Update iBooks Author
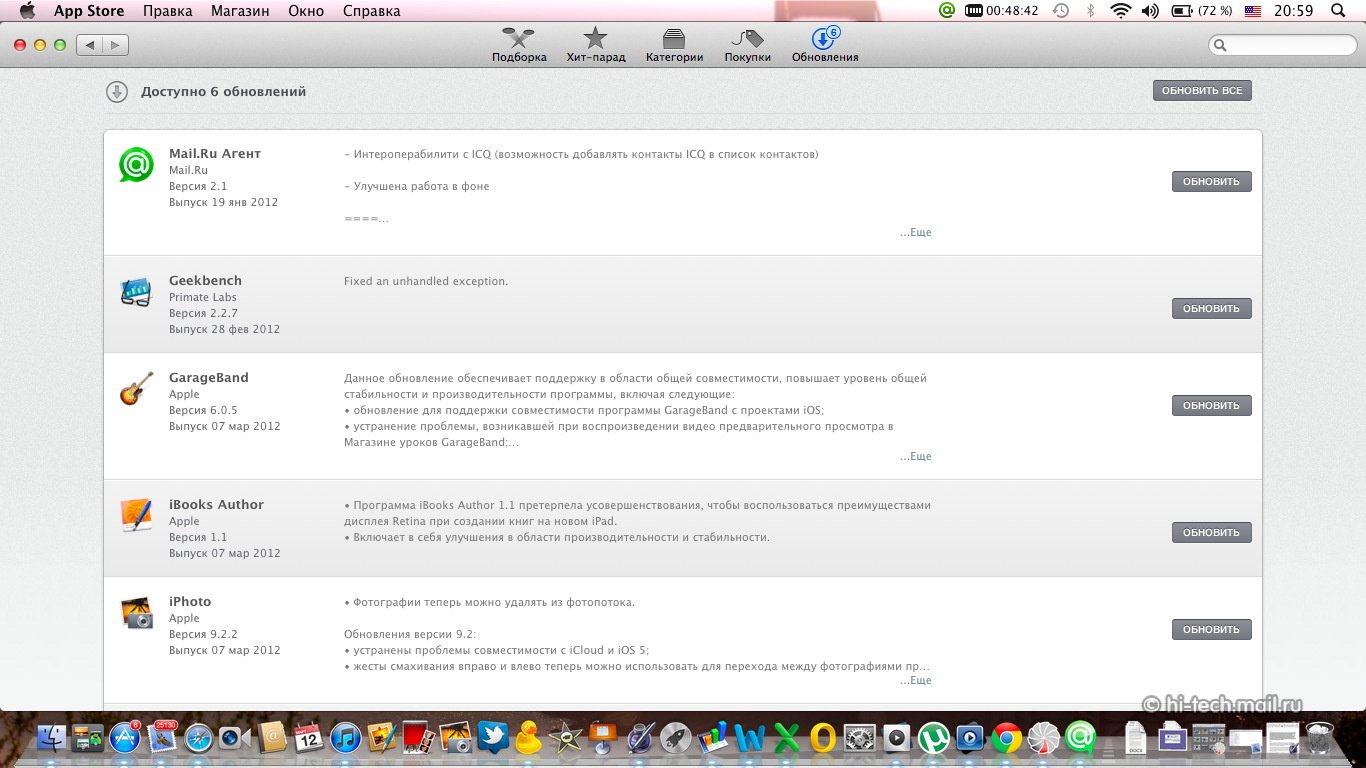This screenshot has height=768, width=1366. click(x=1211, y=533)
